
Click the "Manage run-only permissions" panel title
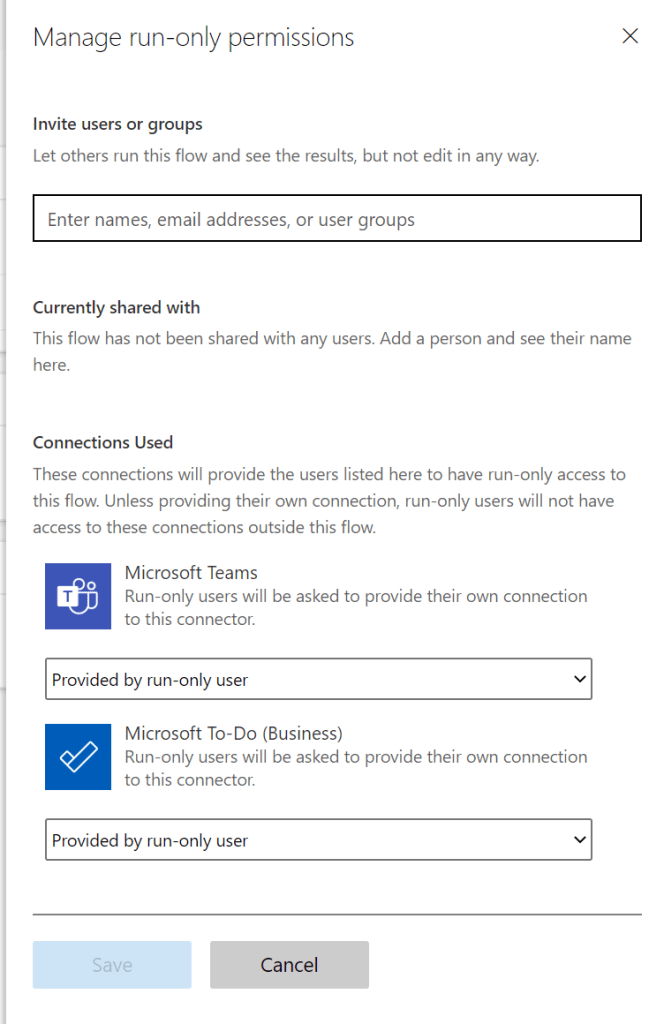click(193, 38)
